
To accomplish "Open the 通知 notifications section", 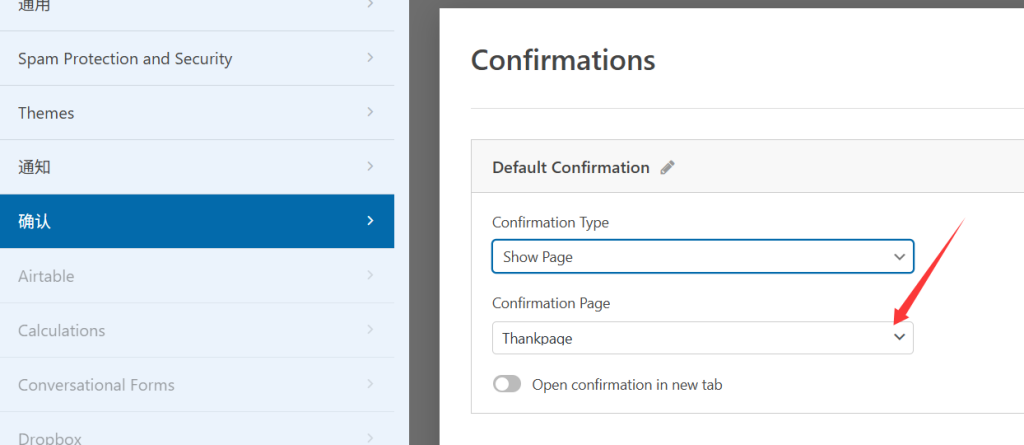I will (34, 167).
